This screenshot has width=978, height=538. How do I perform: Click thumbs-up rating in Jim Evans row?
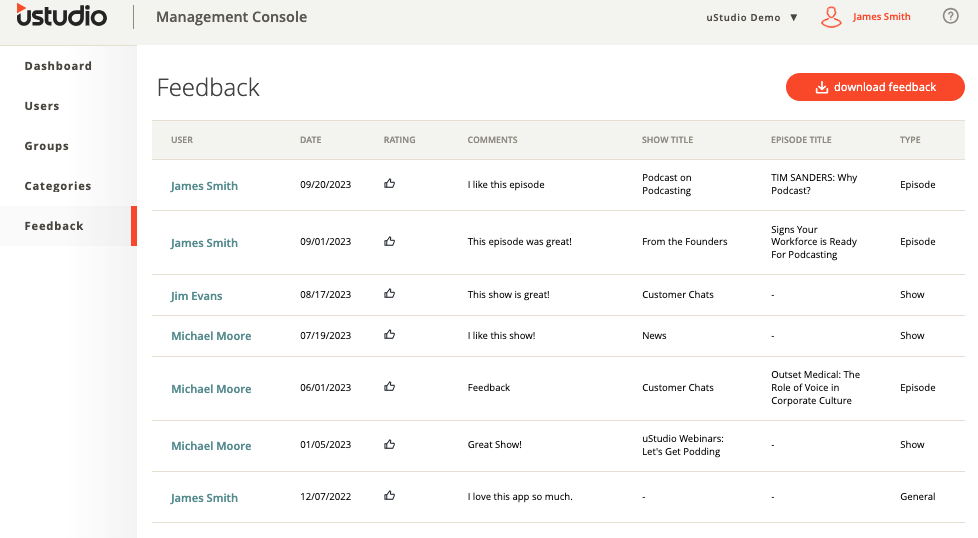click(x=390, y=294)
